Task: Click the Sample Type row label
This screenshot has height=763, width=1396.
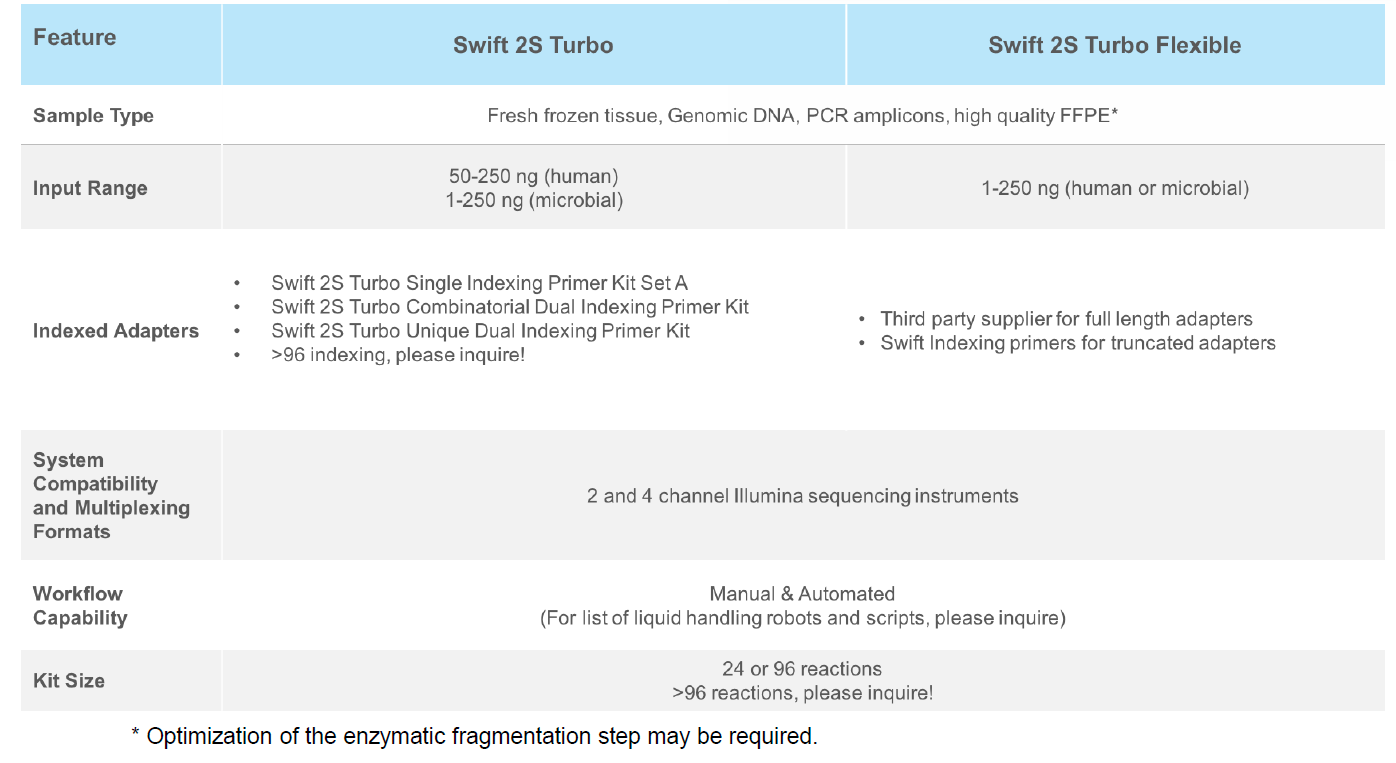Action: pyautogui.click(x=93, y=116)
